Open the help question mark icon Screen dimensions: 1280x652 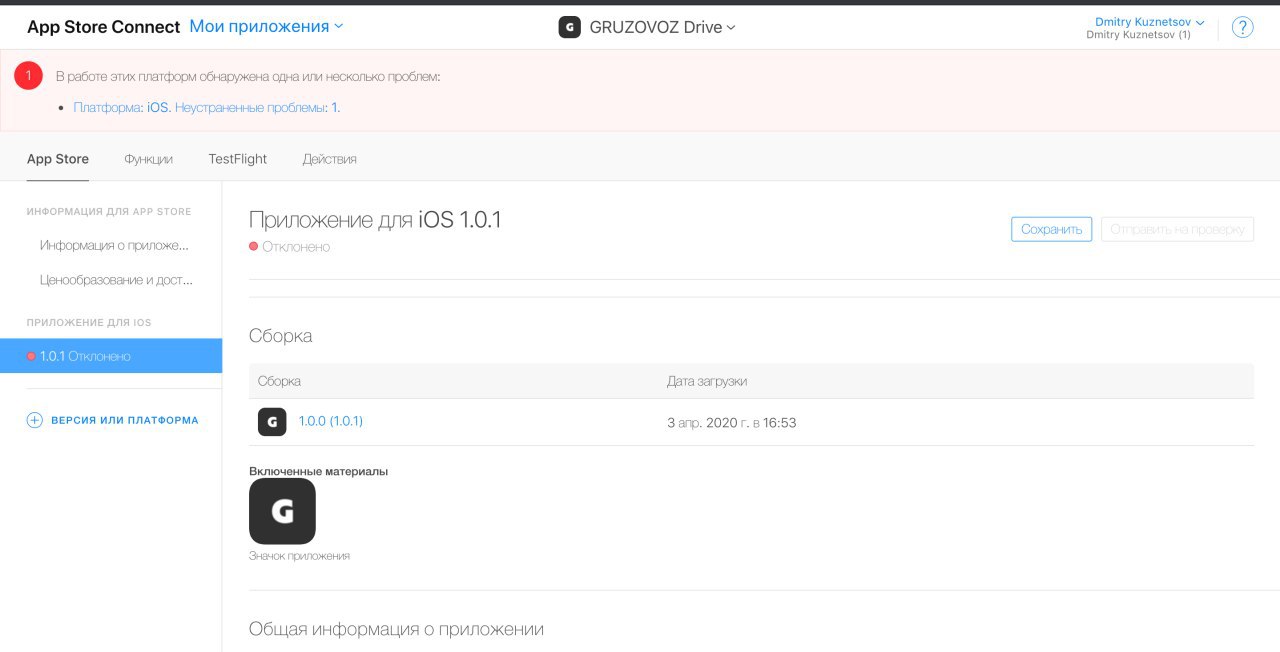pyautogui.click(x=1242, y=28)
